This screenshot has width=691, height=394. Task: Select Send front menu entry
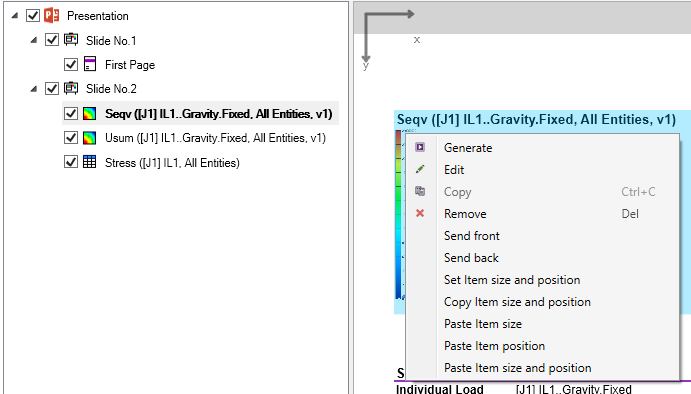[x=542, y=236]
